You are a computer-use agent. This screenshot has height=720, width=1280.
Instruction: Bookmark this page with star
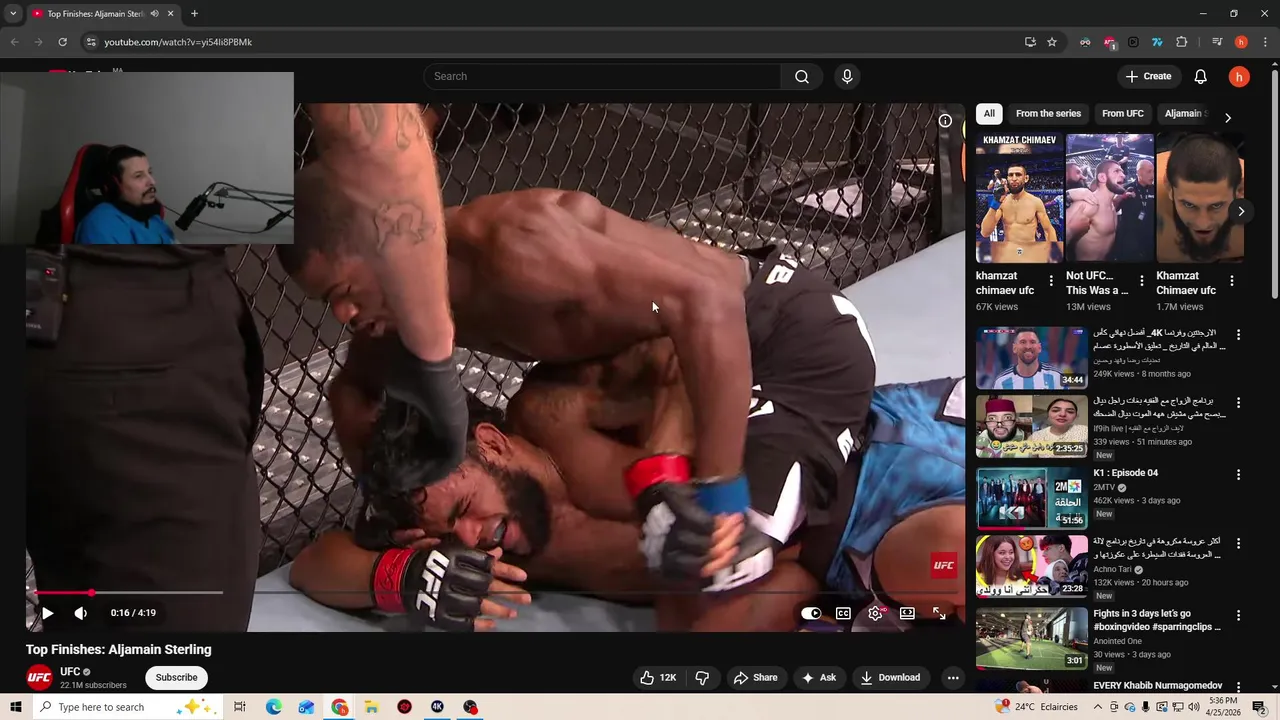point(1052,42)
